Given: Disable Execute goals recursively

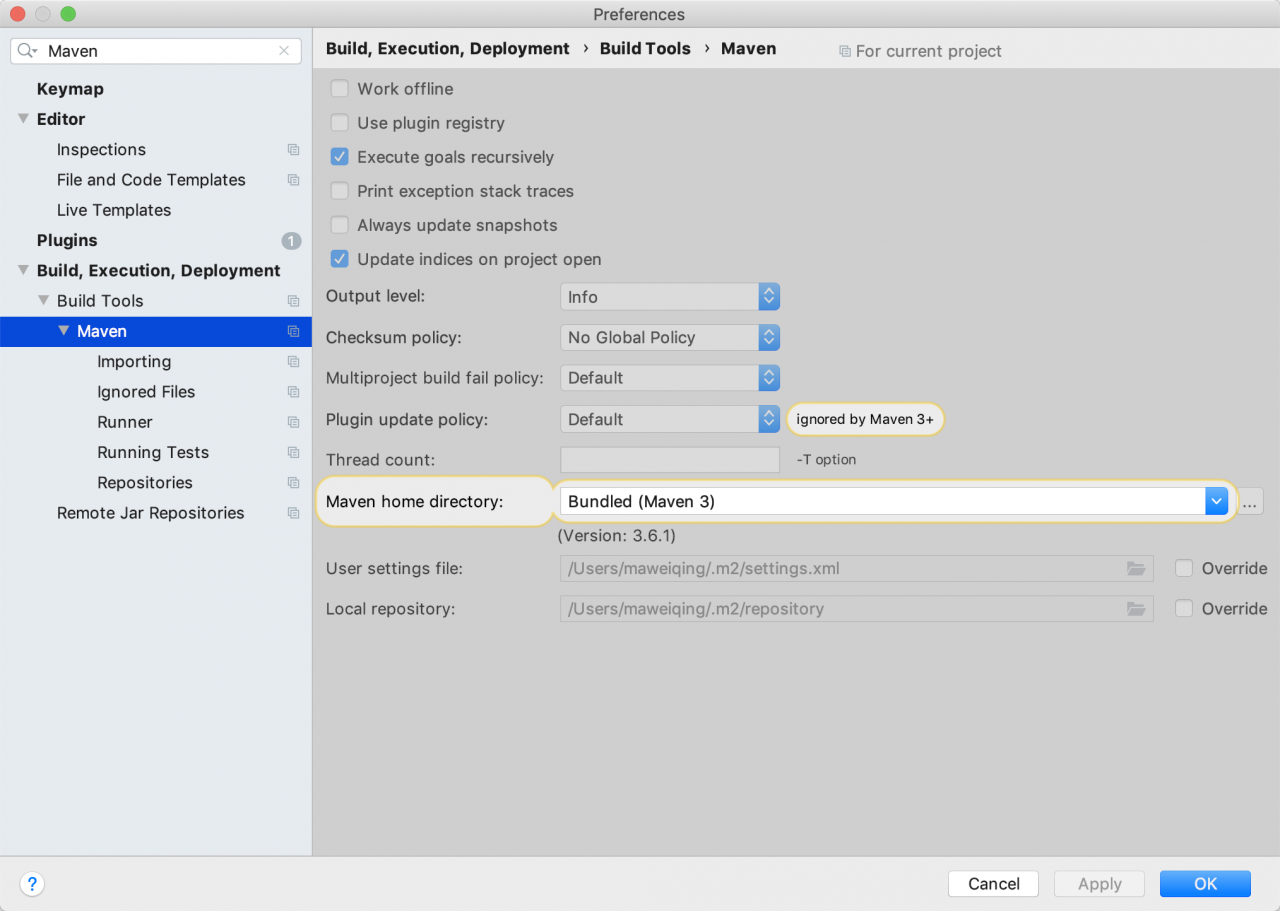Looking at the screenshot, I should click(340, 157).
